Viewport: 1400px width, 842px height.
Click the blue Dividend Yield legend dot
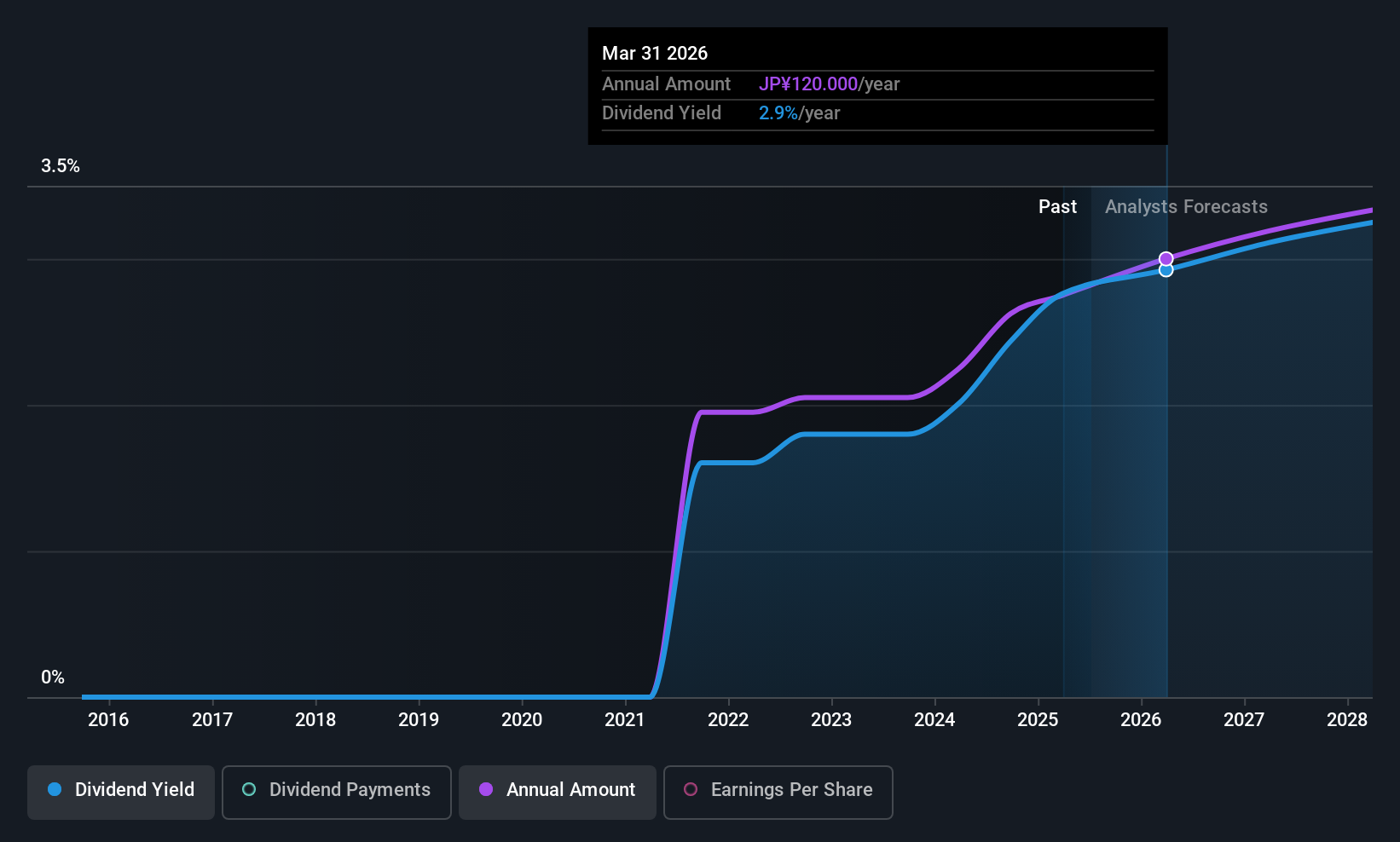point(55,789)
